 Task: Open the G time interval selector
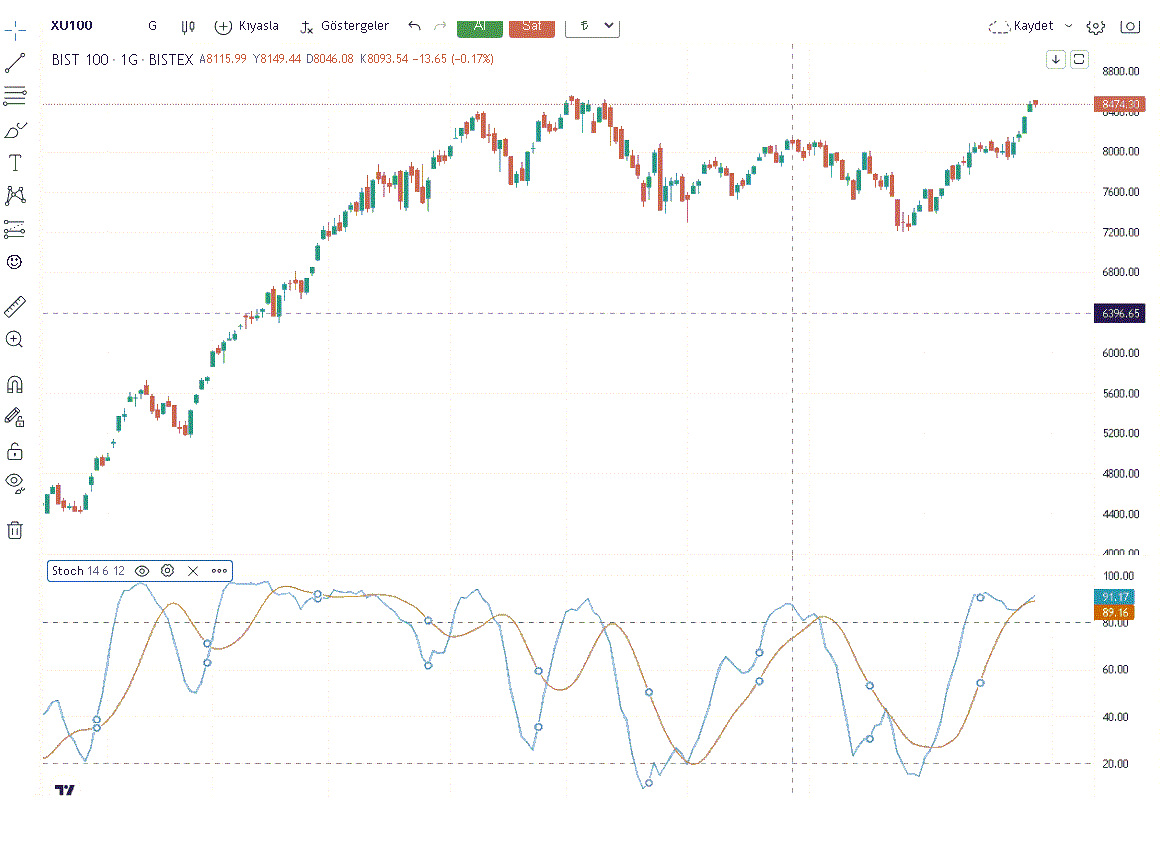click(152, 26)
